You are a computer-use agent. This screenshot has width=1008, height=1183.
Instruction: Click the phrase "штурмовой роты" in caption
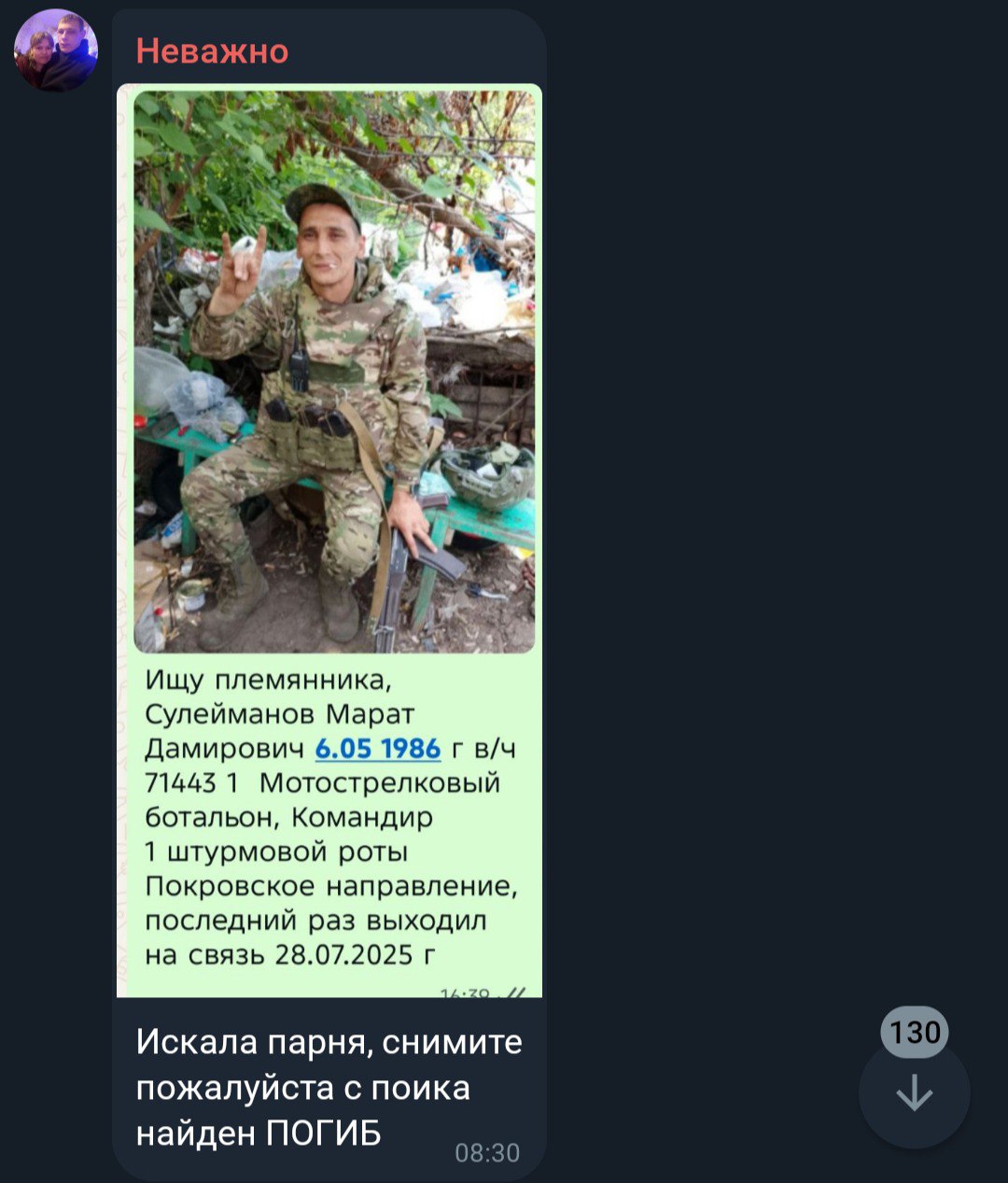pos(287,852)
